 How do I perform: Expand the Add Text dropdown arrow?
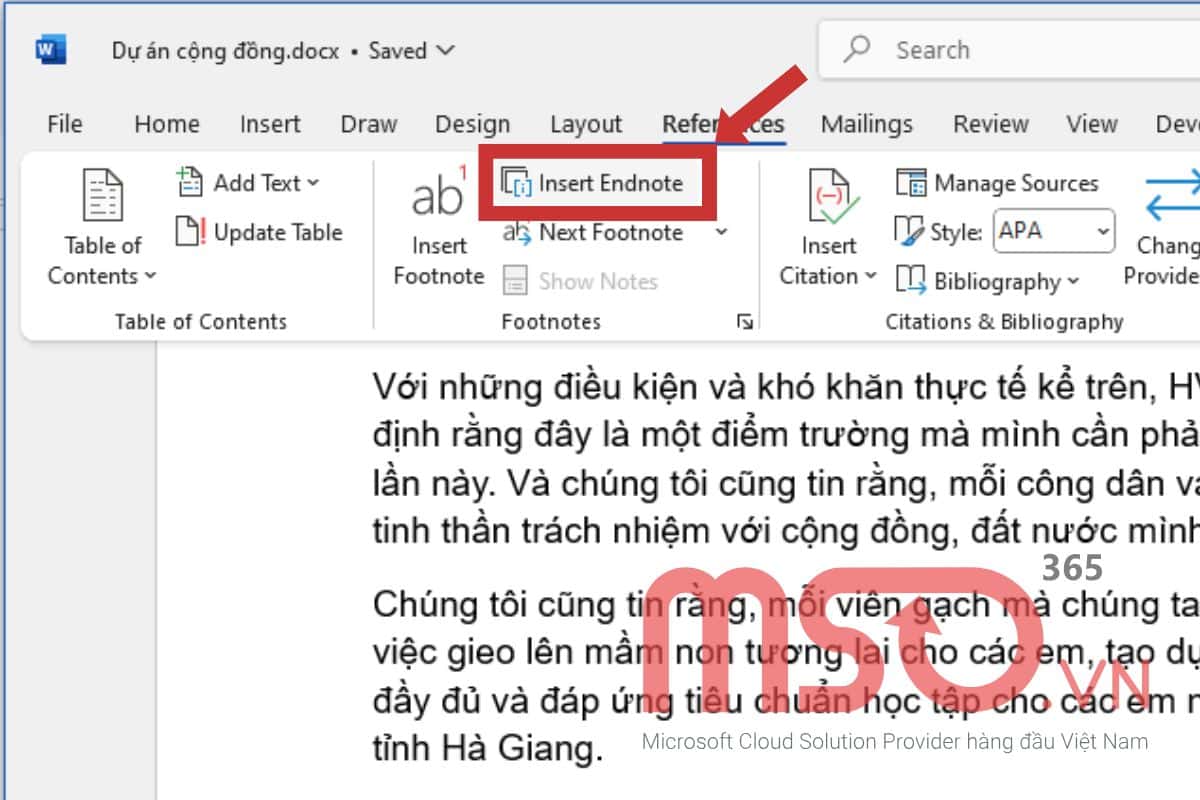[x=313, y=183]
